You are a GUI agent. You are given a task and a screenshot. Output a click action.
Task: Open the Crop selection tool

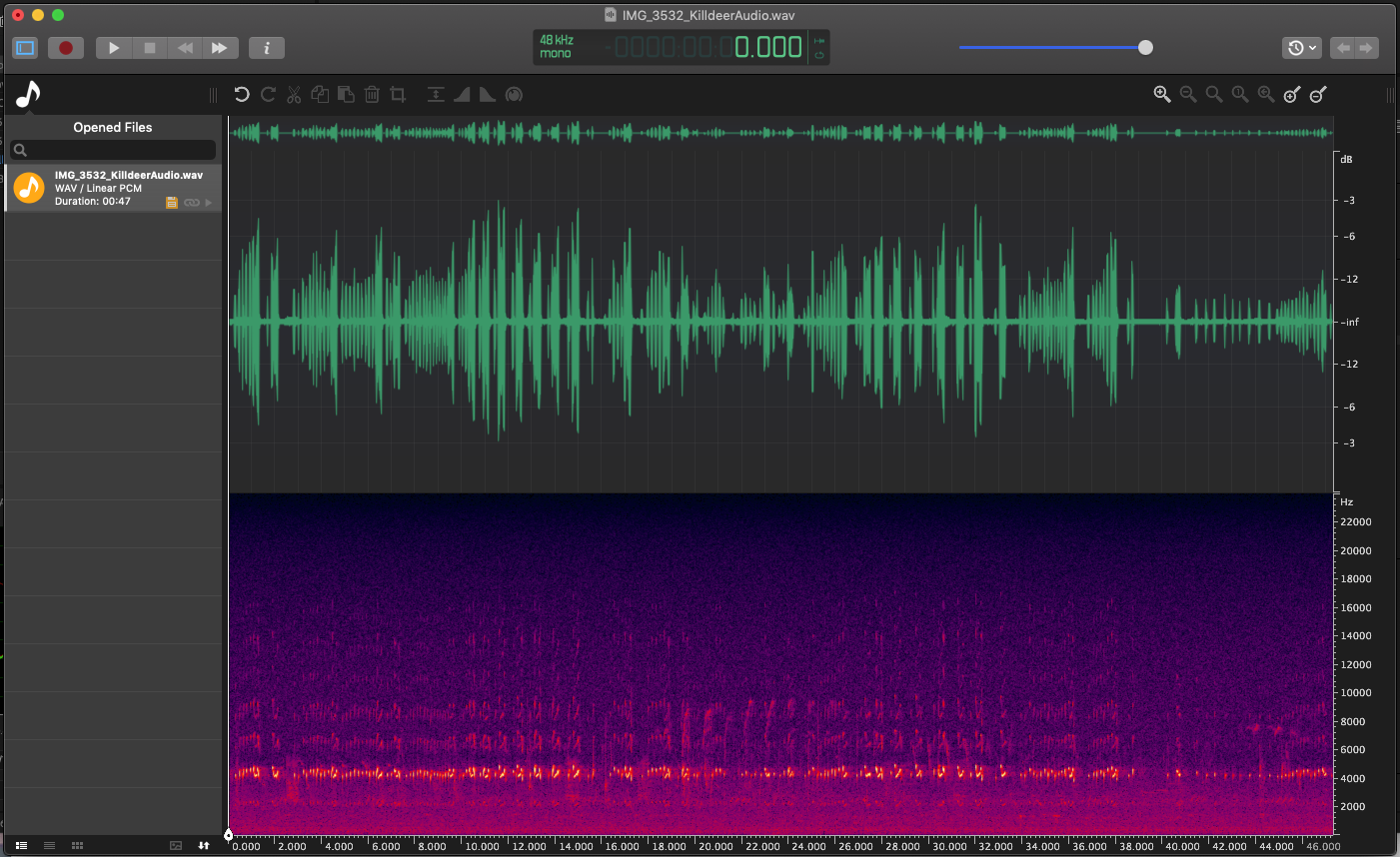(x=398, y=94)
